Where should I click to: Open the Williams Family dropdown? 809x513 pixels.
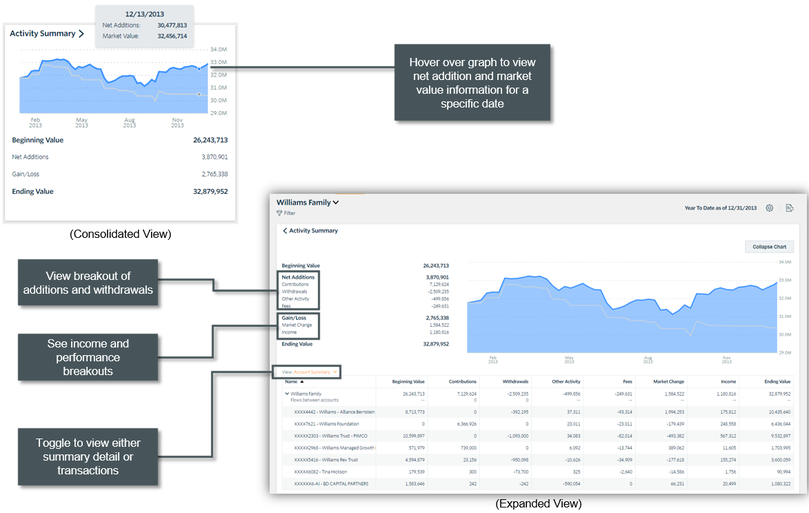[x=335, y=203]
